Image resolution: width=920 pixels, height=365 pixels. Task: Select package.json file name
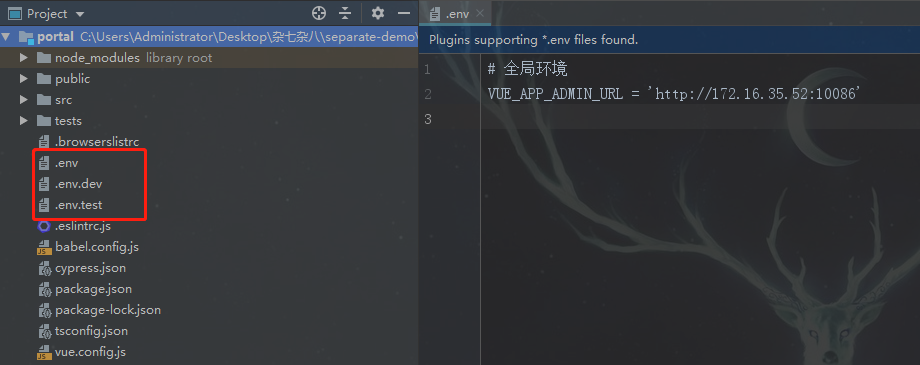point(93,289)
